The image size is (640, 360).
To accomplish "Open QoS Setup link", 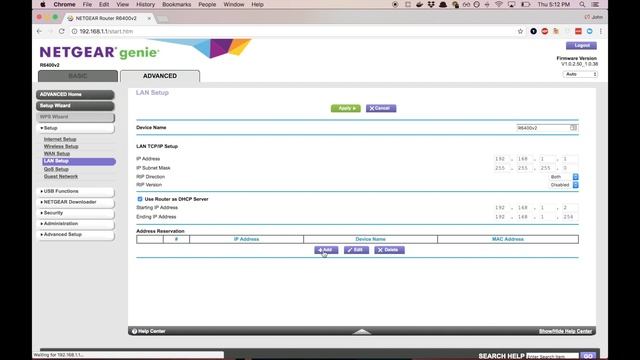I will pos(56,169).
